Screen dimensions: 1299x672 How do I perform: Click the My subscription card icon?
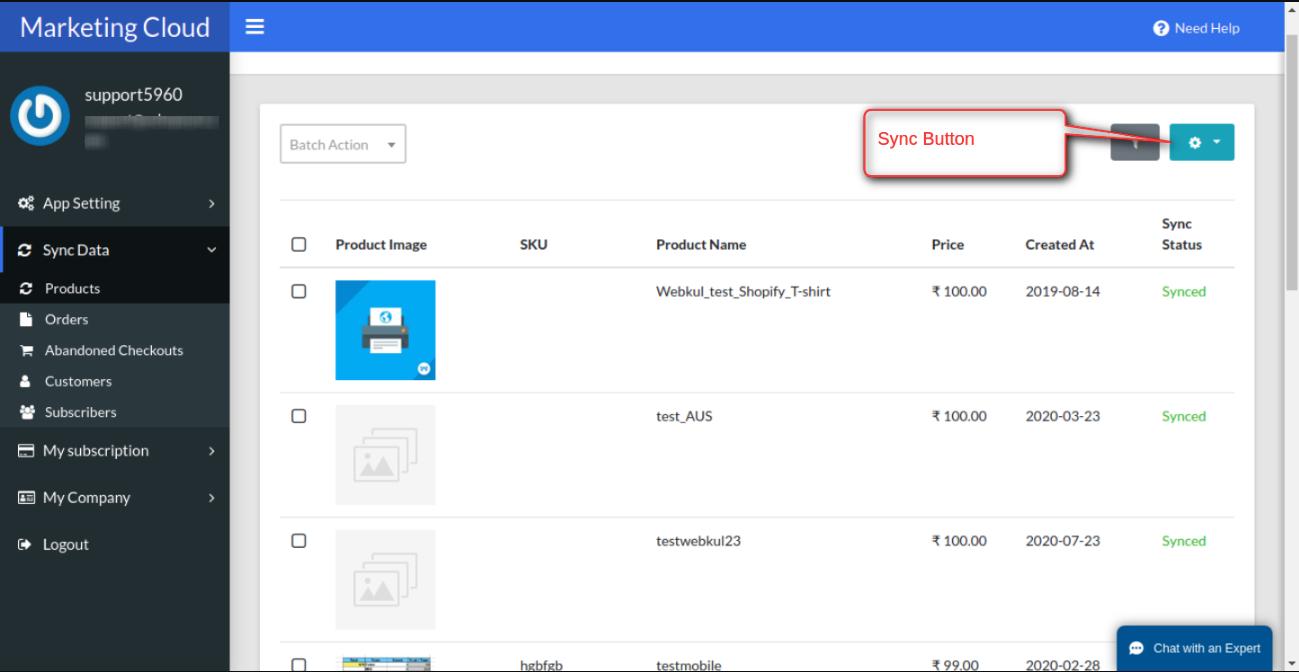pyautogui.click(x=27, y=451)
